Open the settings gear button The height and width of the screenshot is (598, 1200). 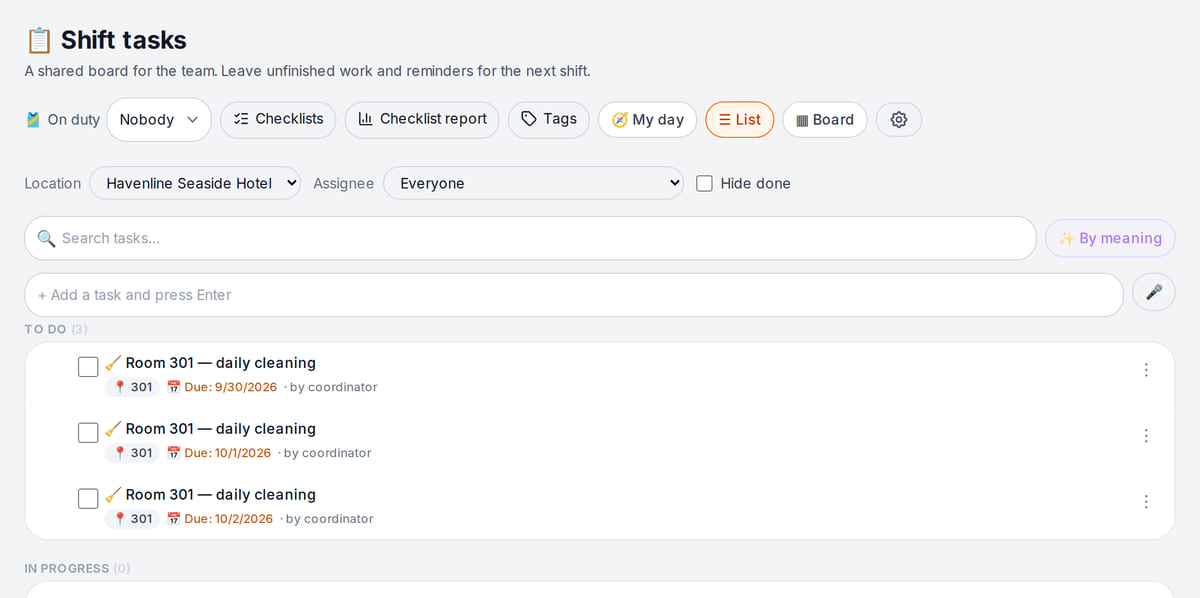(898, 119)
